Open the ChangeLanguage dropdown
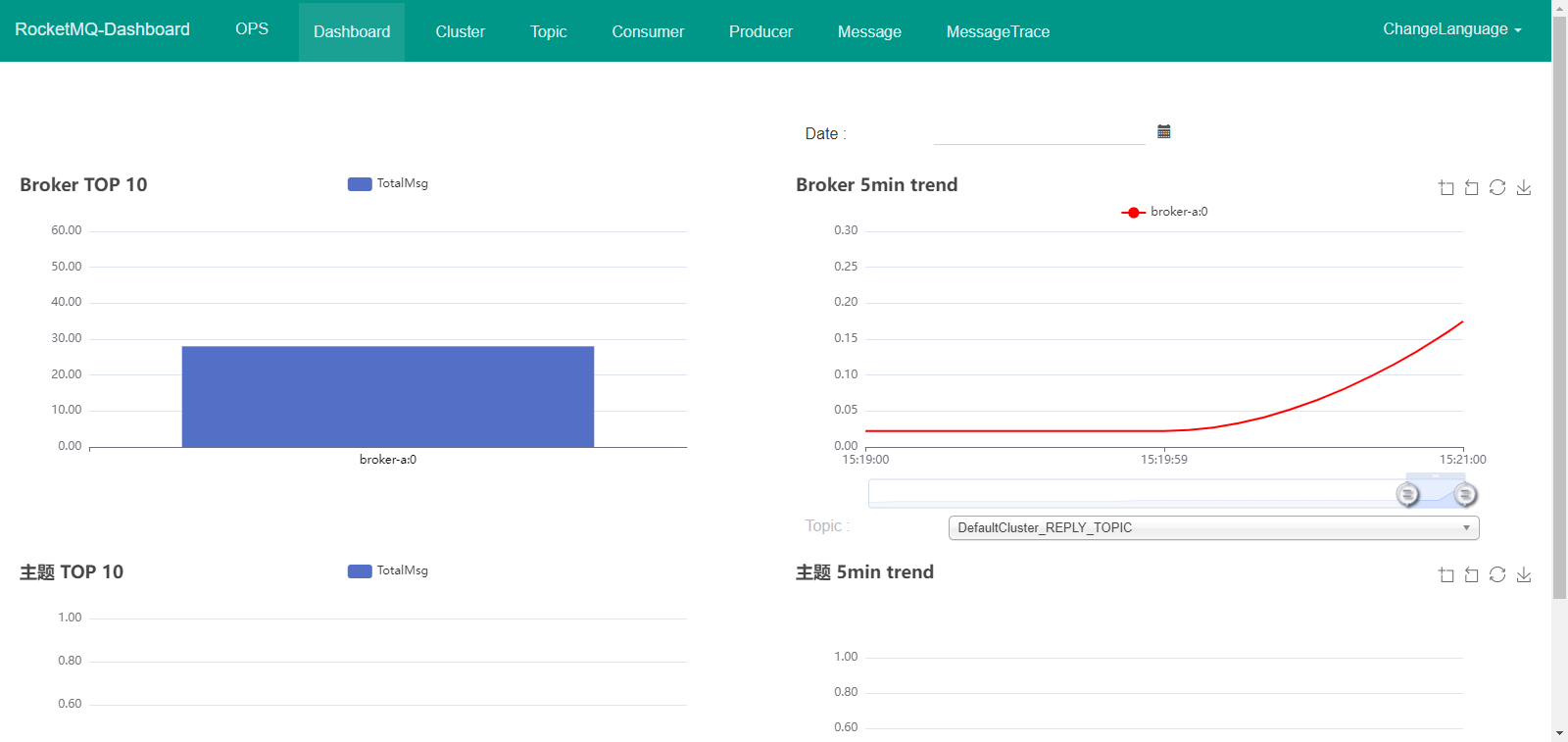The width and height of the screenshot is (1568, 742). click(1451, 29)
